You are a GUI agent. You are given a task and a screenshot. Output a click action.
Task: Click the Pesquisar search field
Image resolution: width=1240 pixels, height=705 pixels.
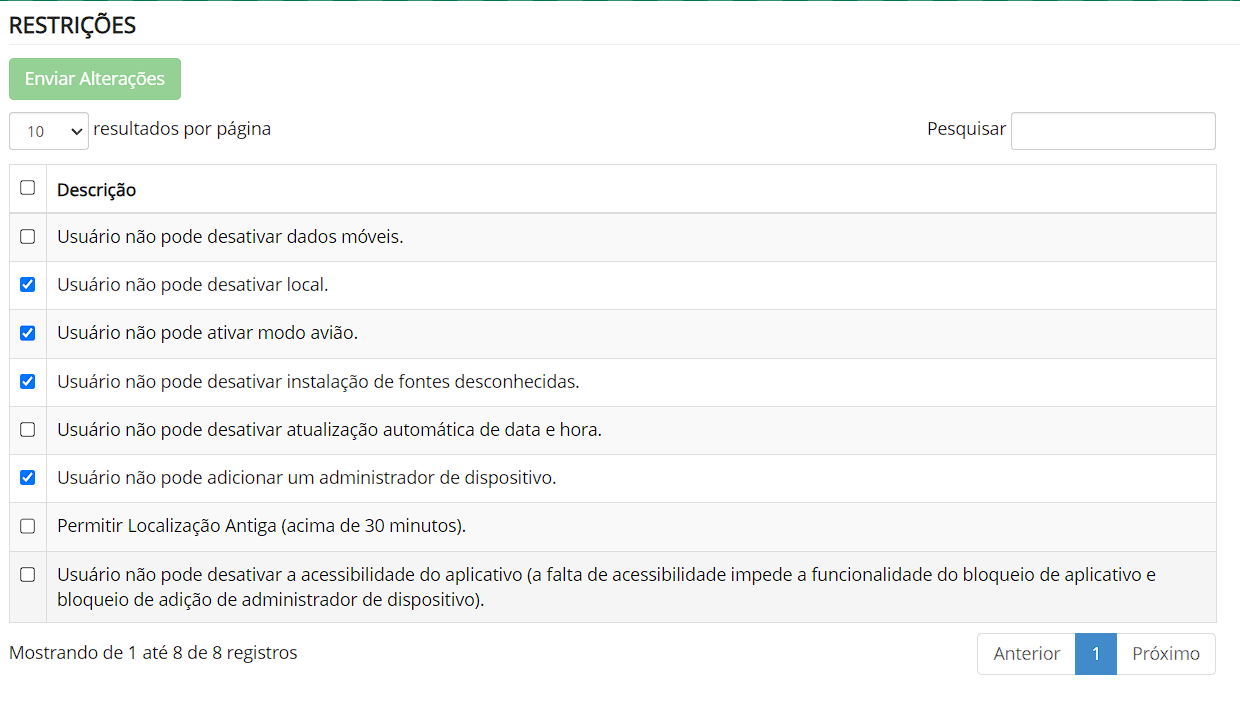(x=1113, y=131)
